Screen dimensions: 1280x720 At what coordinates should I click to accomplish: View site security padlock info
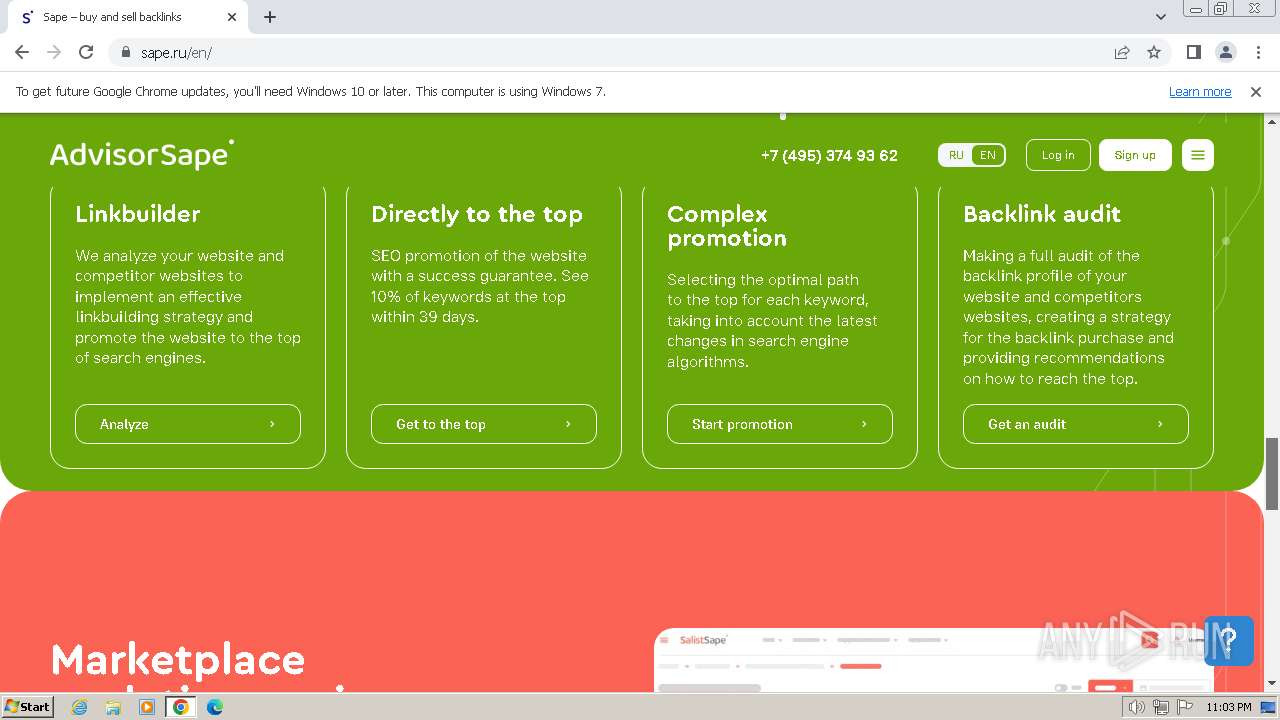[x=126, y=52]
